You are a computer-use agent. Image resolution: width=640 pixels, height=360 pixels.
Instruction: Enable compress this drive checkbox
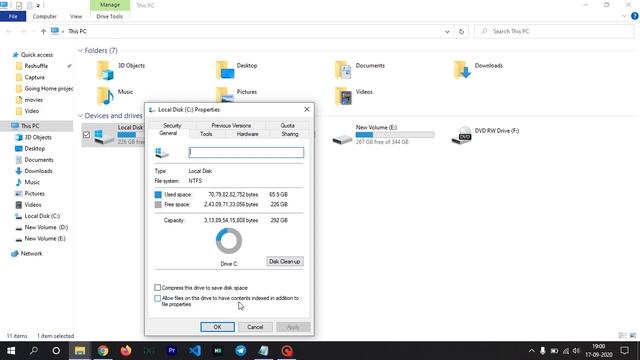point(158,287)
